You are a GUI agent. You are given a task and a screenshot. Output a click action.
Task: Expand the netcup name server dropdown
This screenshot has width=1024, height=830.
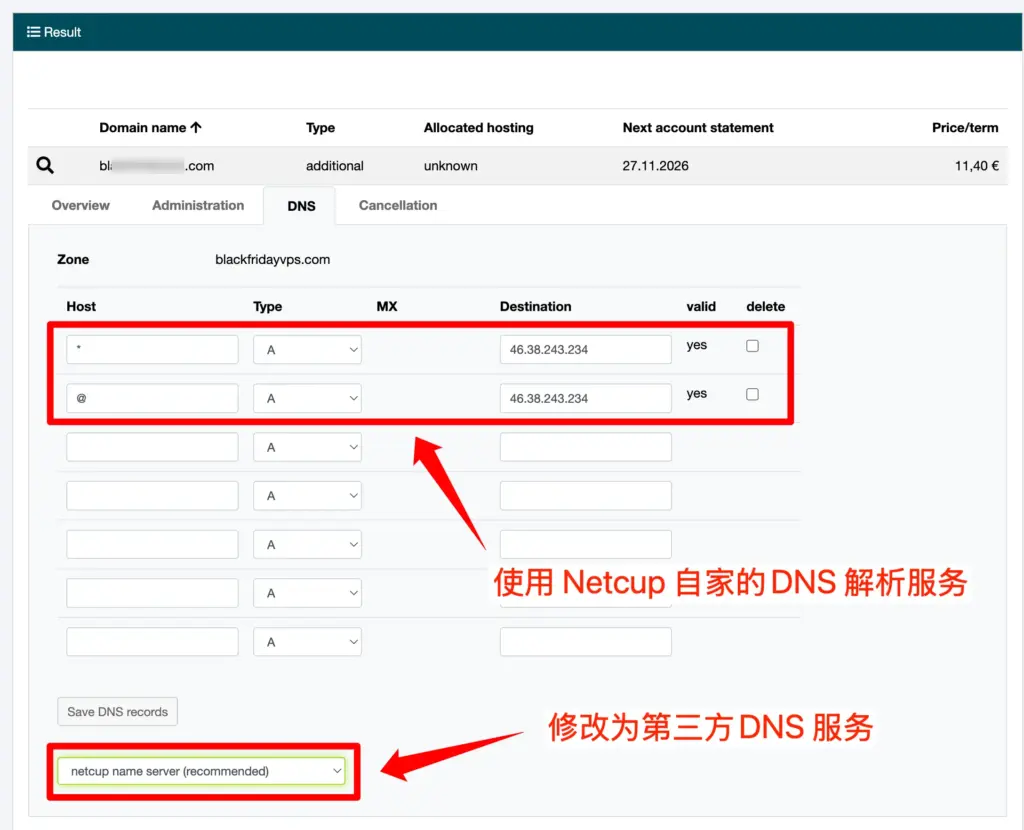coord(201,771)
